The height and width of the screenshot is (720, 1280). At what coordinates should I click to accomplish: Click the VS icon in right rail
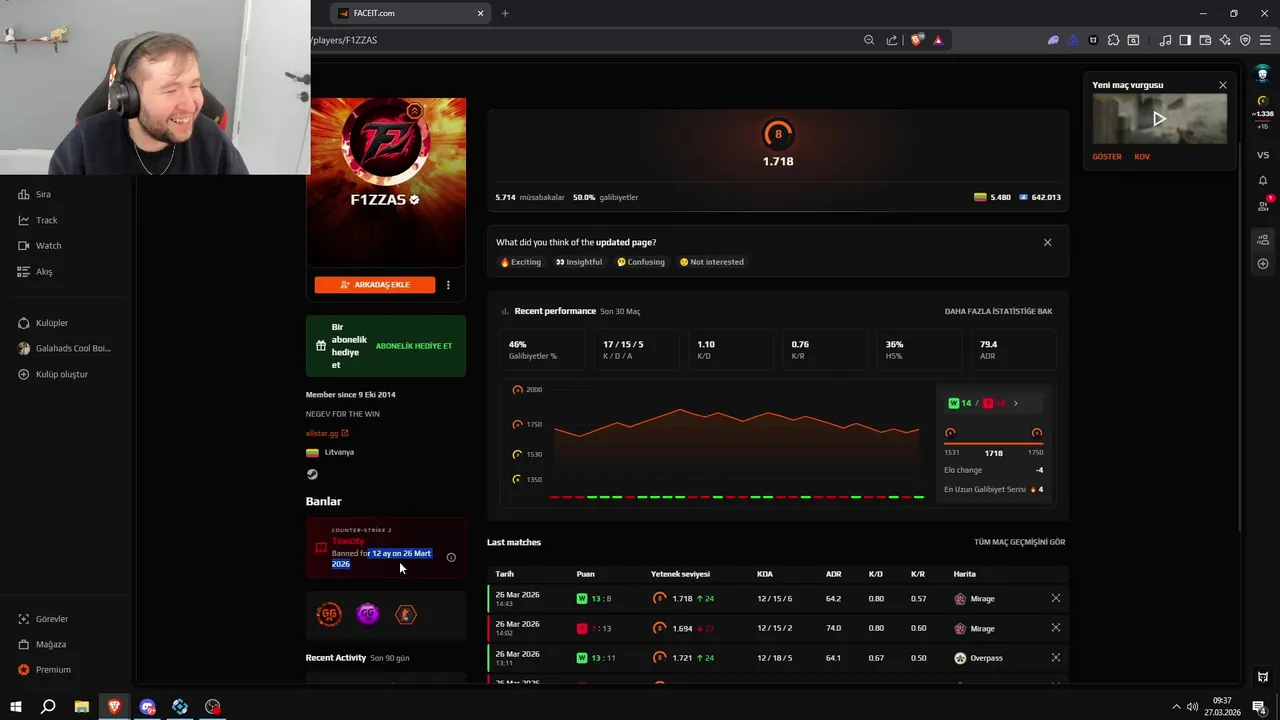tap(1263, 155)
